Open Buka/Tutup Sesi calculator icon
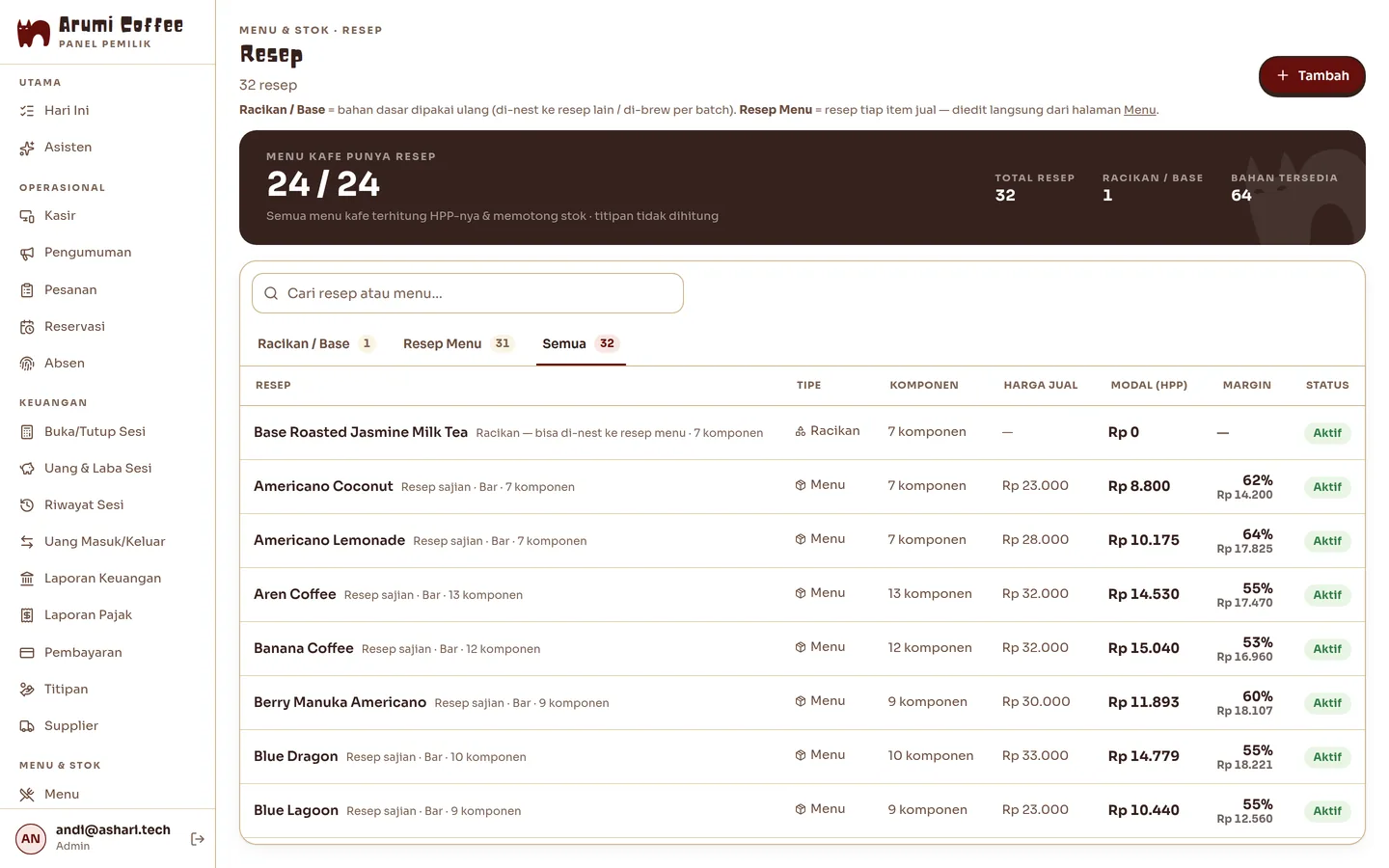This screenshot has height=868, width=1389. [27, 432]
